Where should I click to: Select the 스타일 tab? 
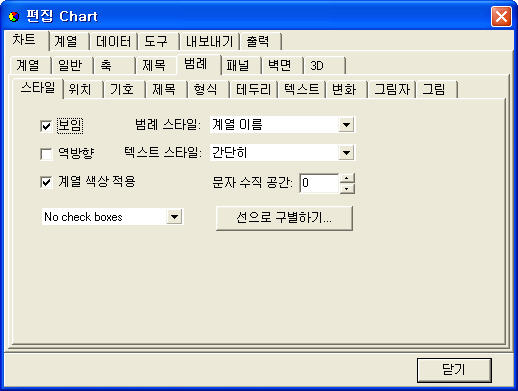(x=38, y=88)
